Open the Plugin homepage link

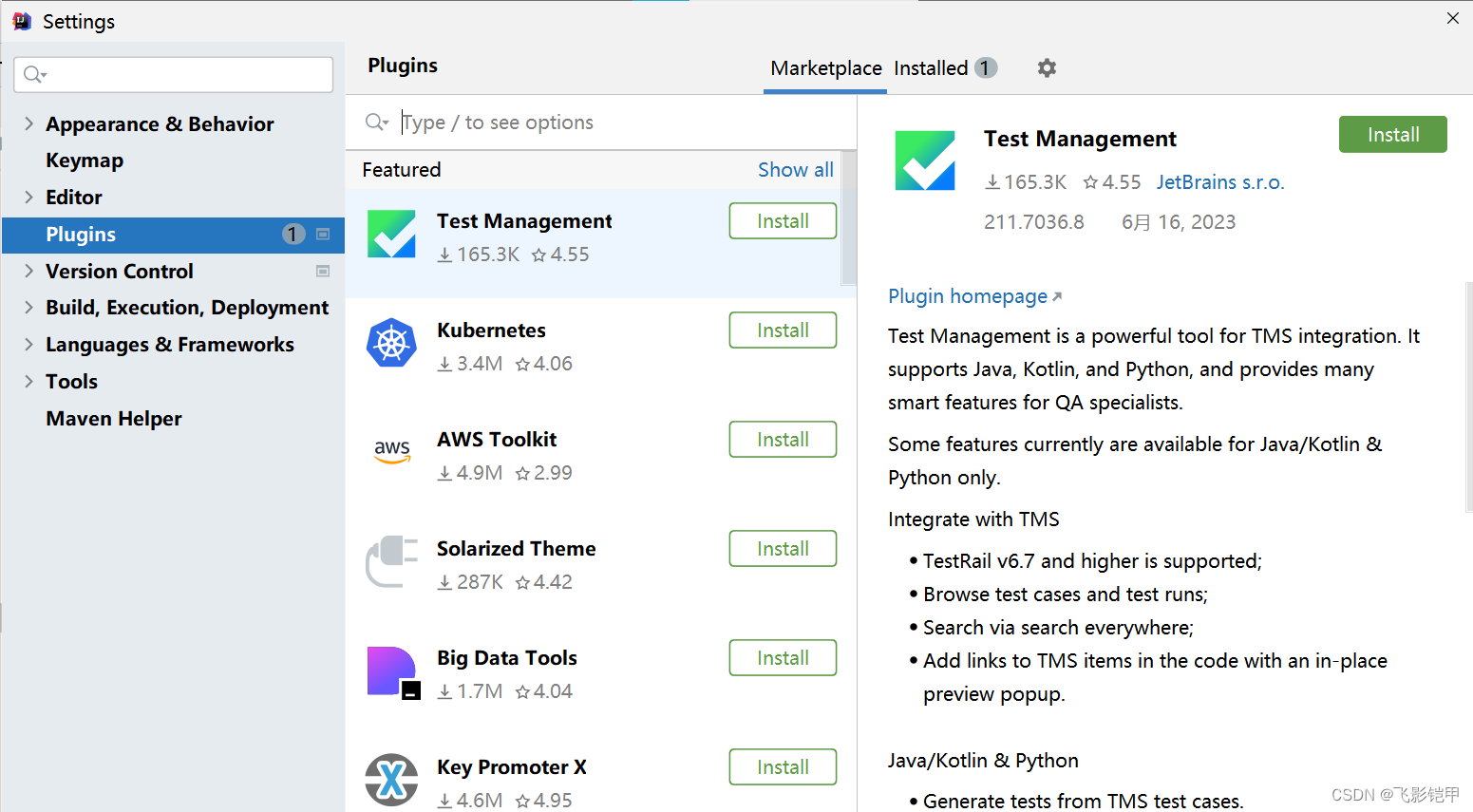(974, 296)
